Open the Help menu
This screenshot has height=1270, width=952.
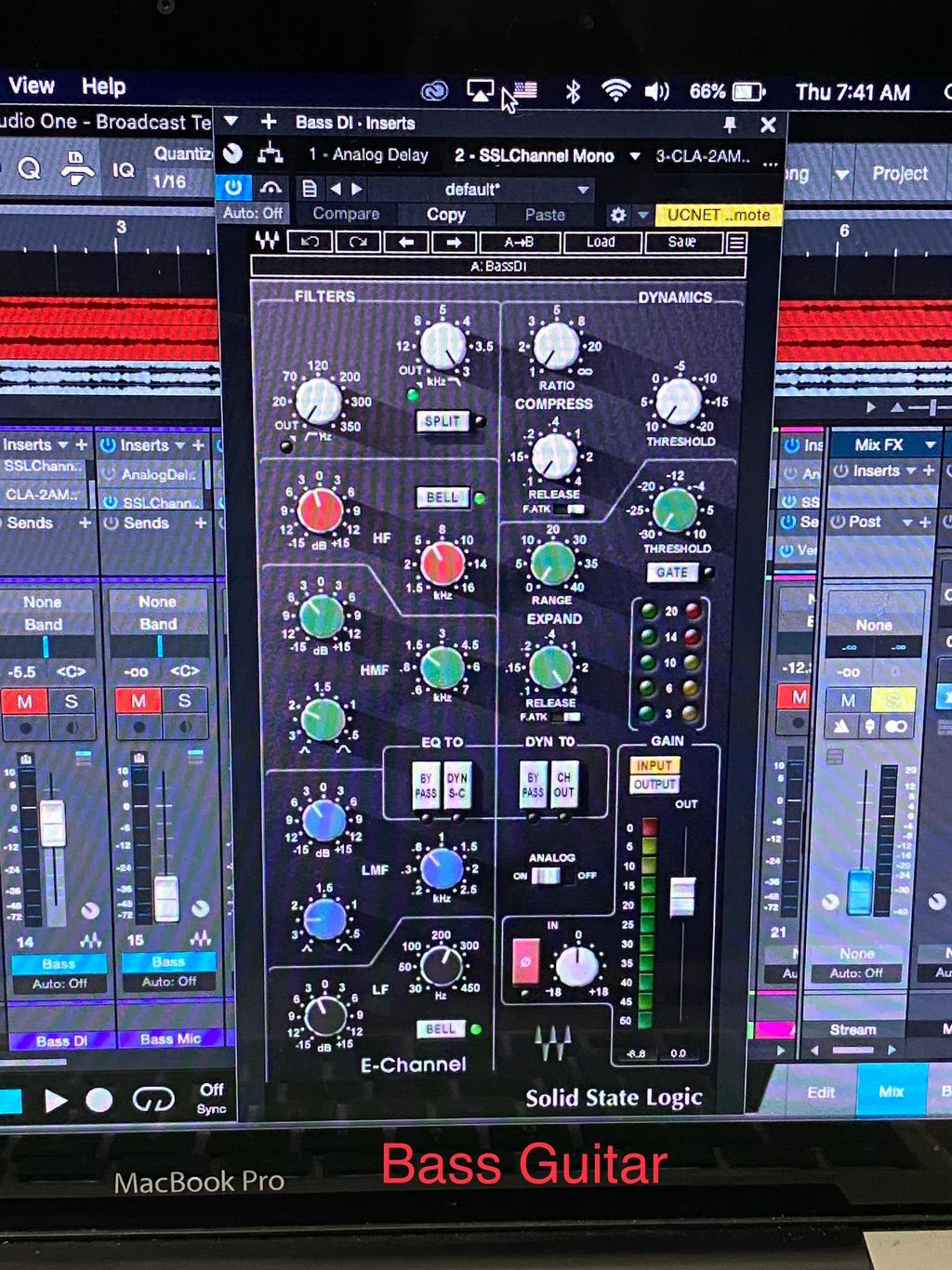[x=103, y=86]
